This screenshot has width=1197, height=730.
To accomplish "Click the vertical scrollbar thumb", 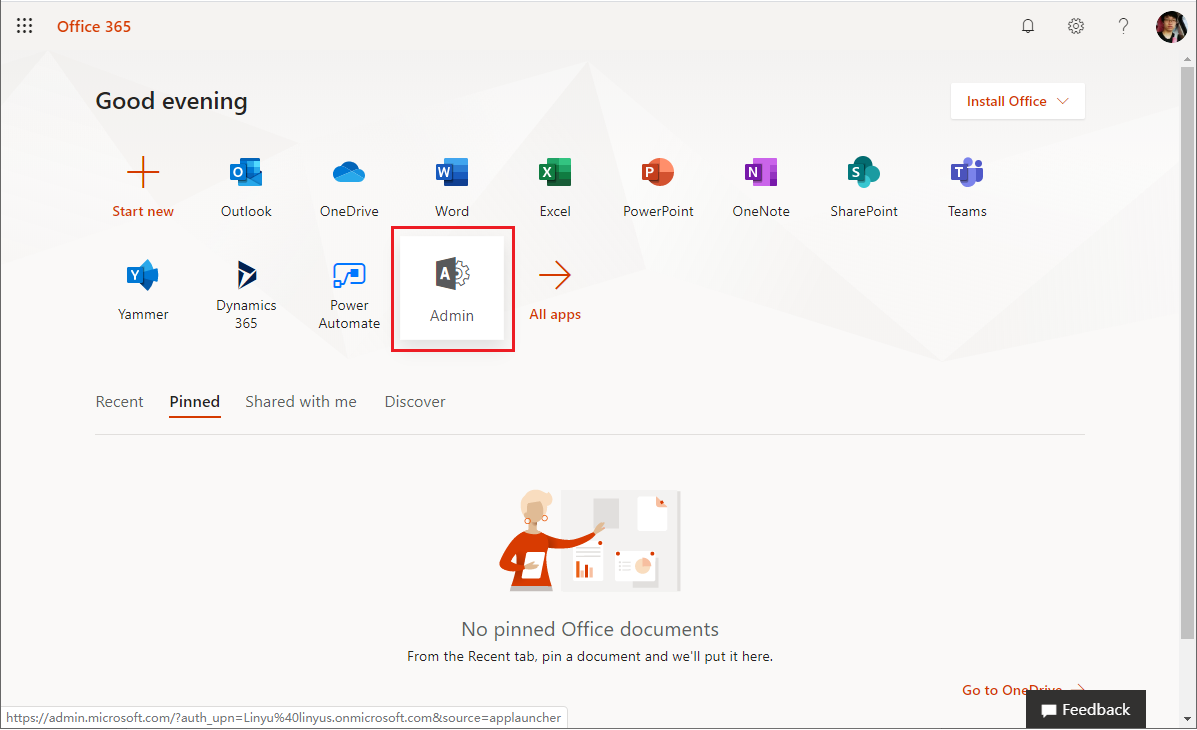I will tap(1187, 352).
